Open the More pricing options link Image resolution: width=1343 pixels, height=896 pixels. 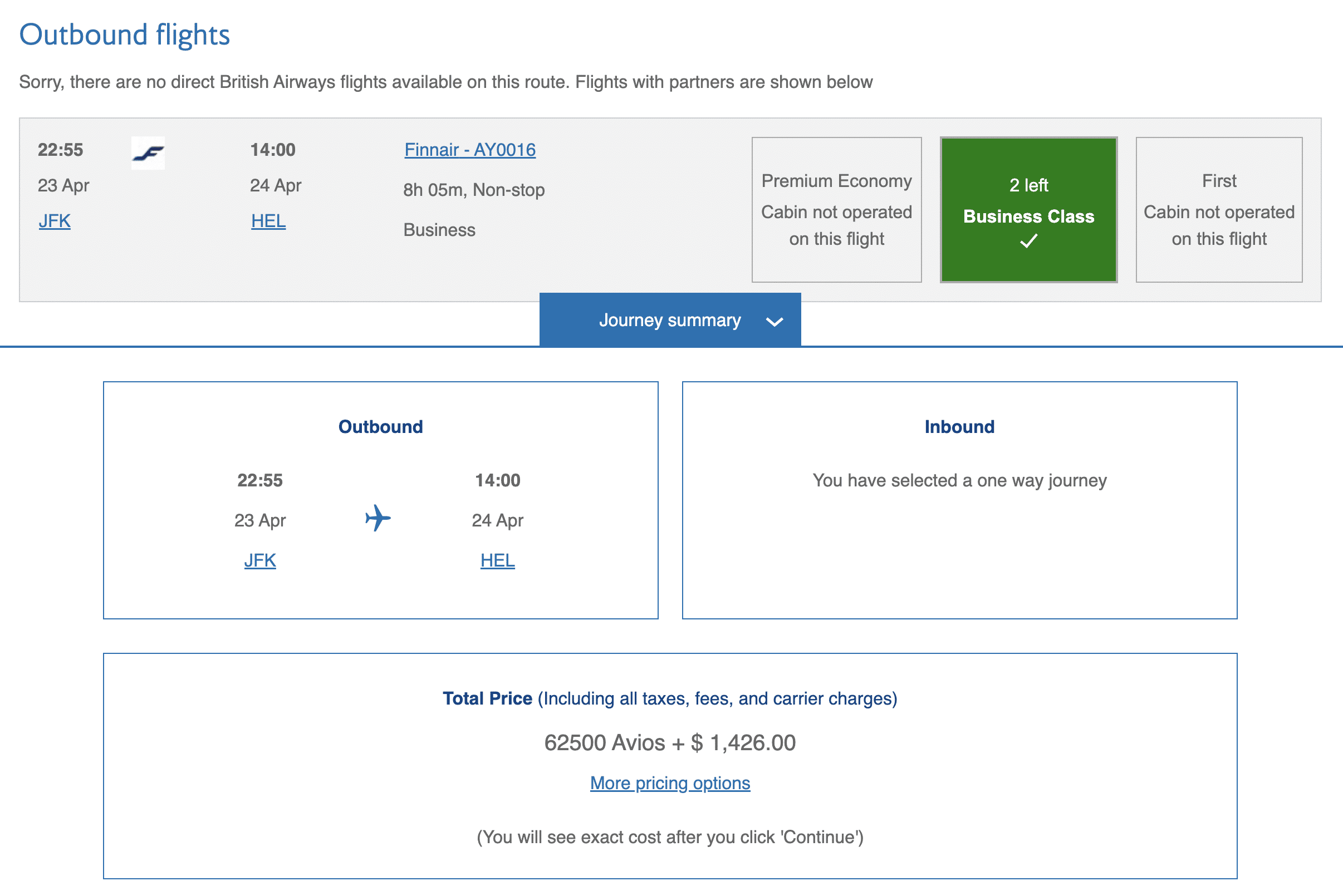tap(669, 783)
